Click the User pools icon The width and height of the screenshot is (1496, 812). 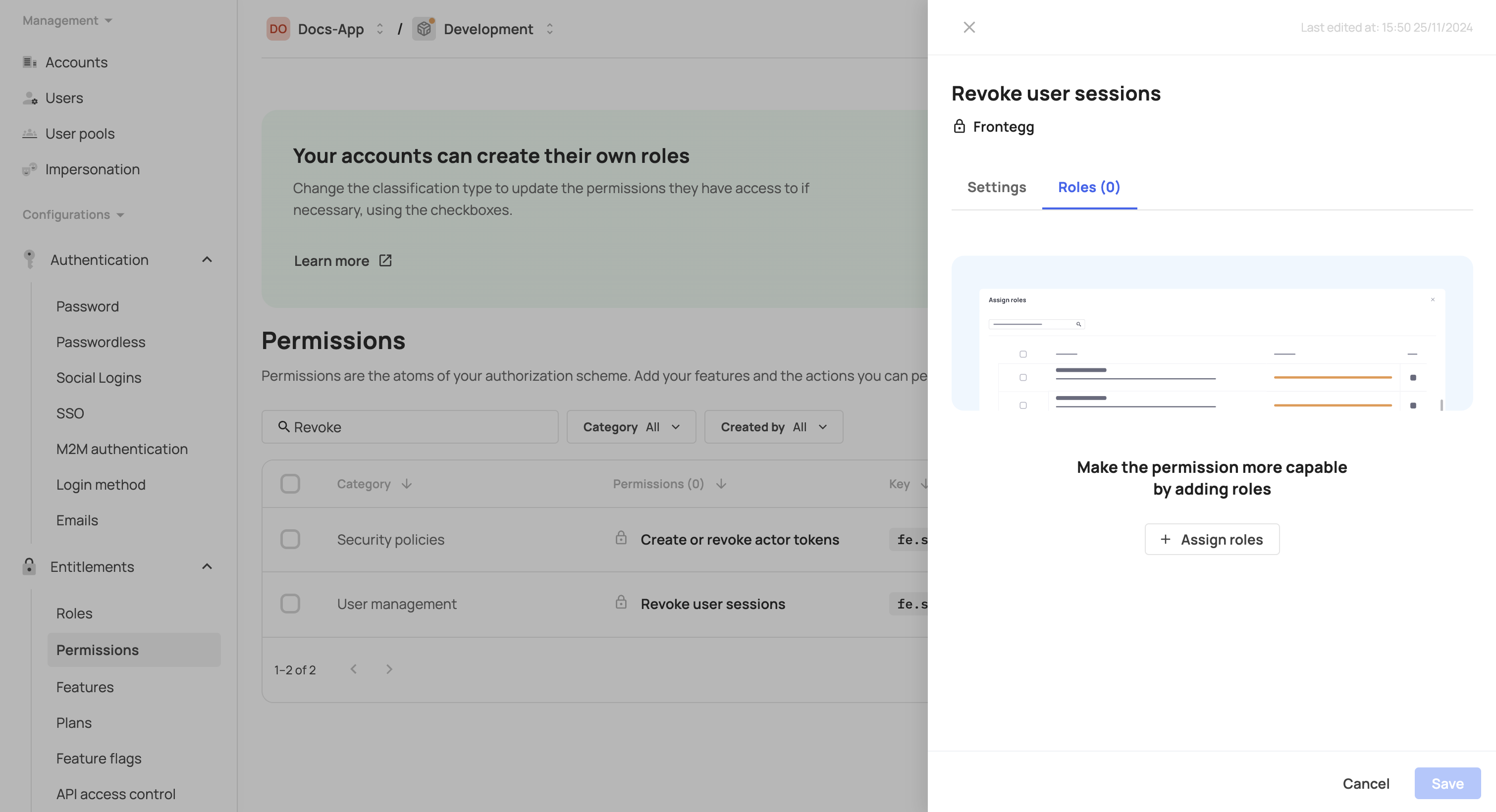coord(29,134)
